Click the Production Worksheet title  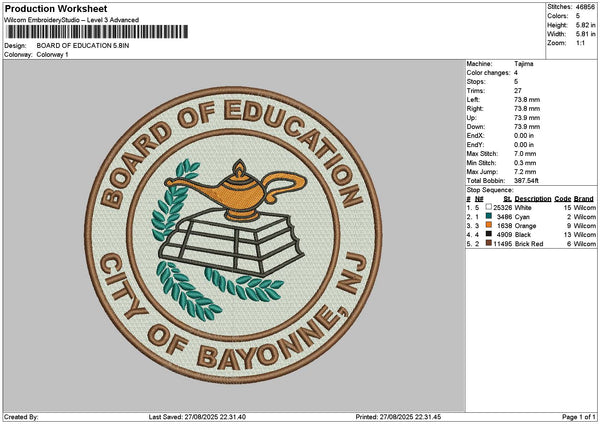56,8
